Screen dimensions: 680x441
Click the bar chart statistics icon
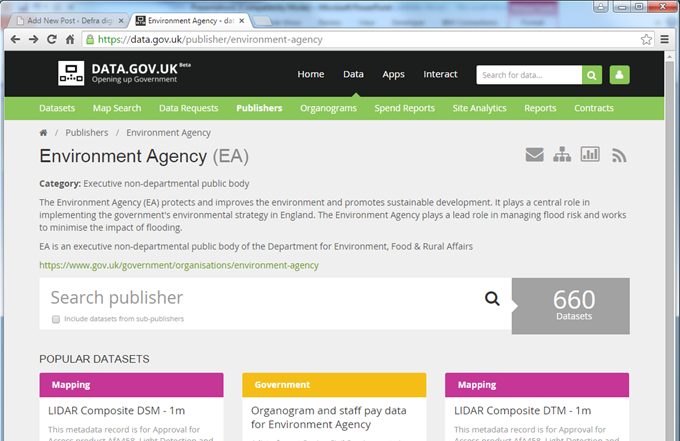(x=590, y=154)
